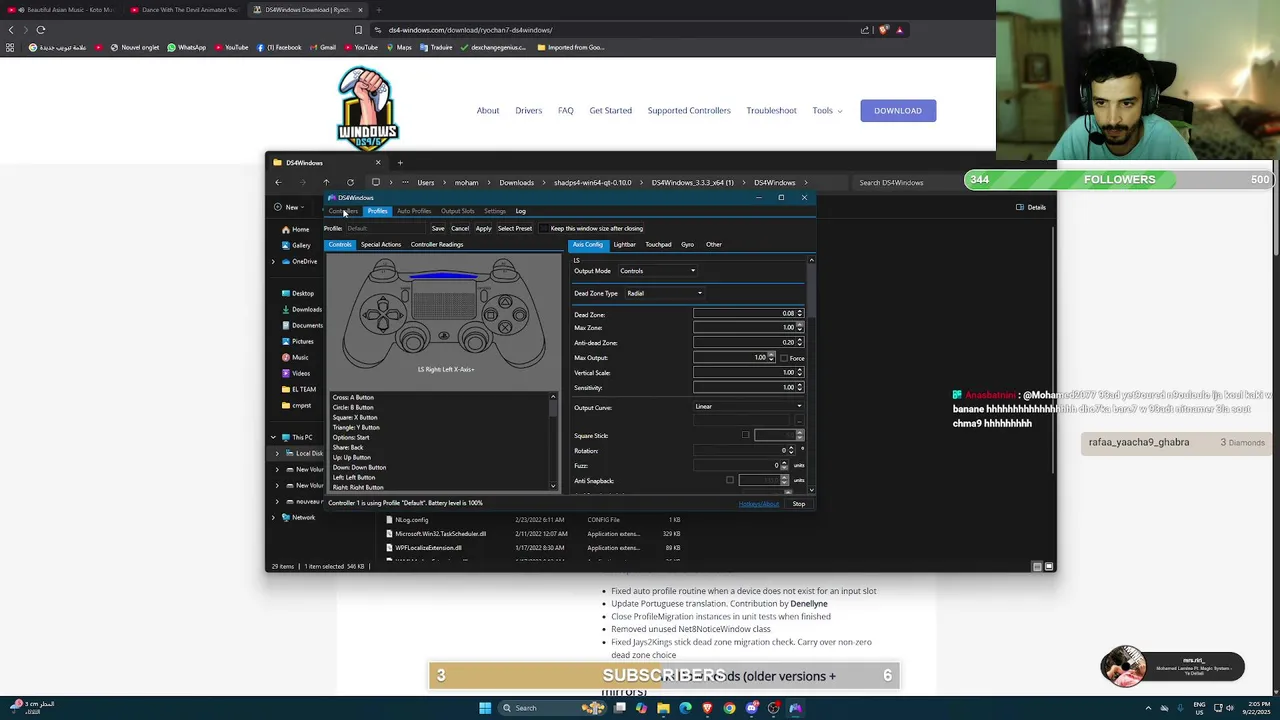1280x720 pixels.
Task: Select 'Cross: A Button' in mapping list
Action: pyautogui.click(x=439, y=397)
